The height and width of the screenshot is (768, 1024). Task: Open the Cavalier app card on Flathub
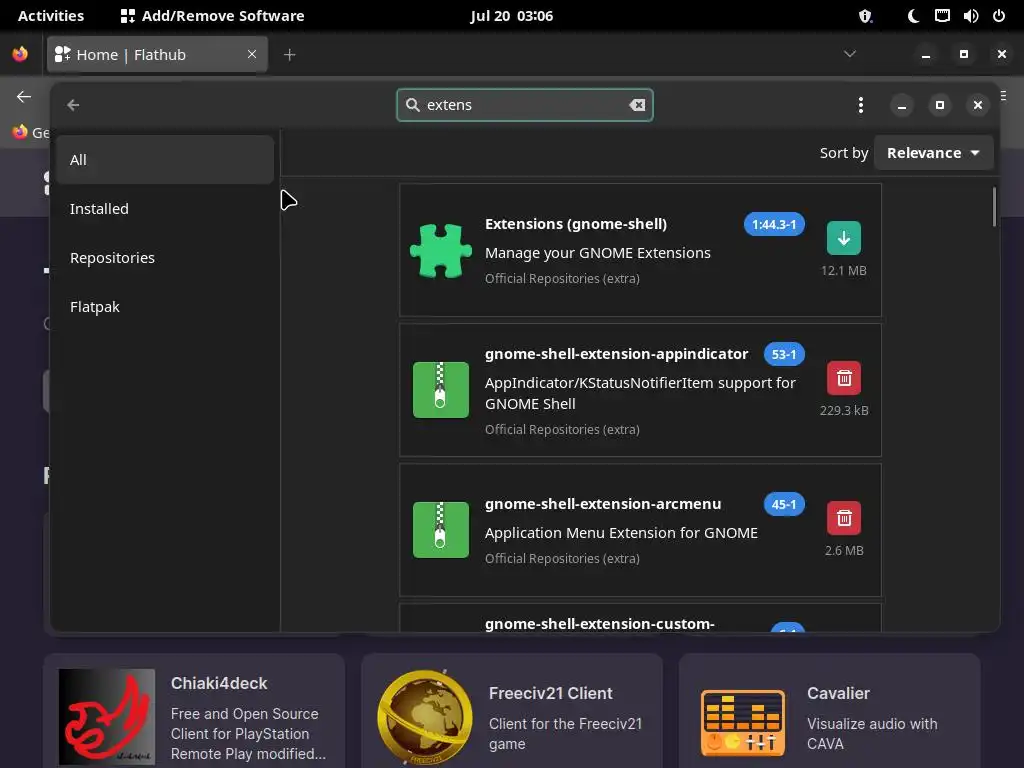[x=829, y=712]
